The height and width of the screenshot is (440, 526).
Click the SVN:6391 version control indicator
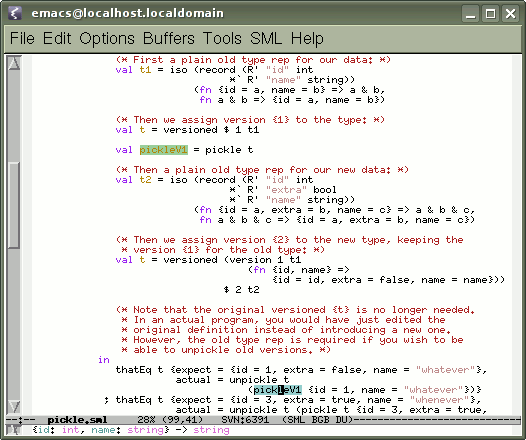pyautogui.click(x=245, y=420)
